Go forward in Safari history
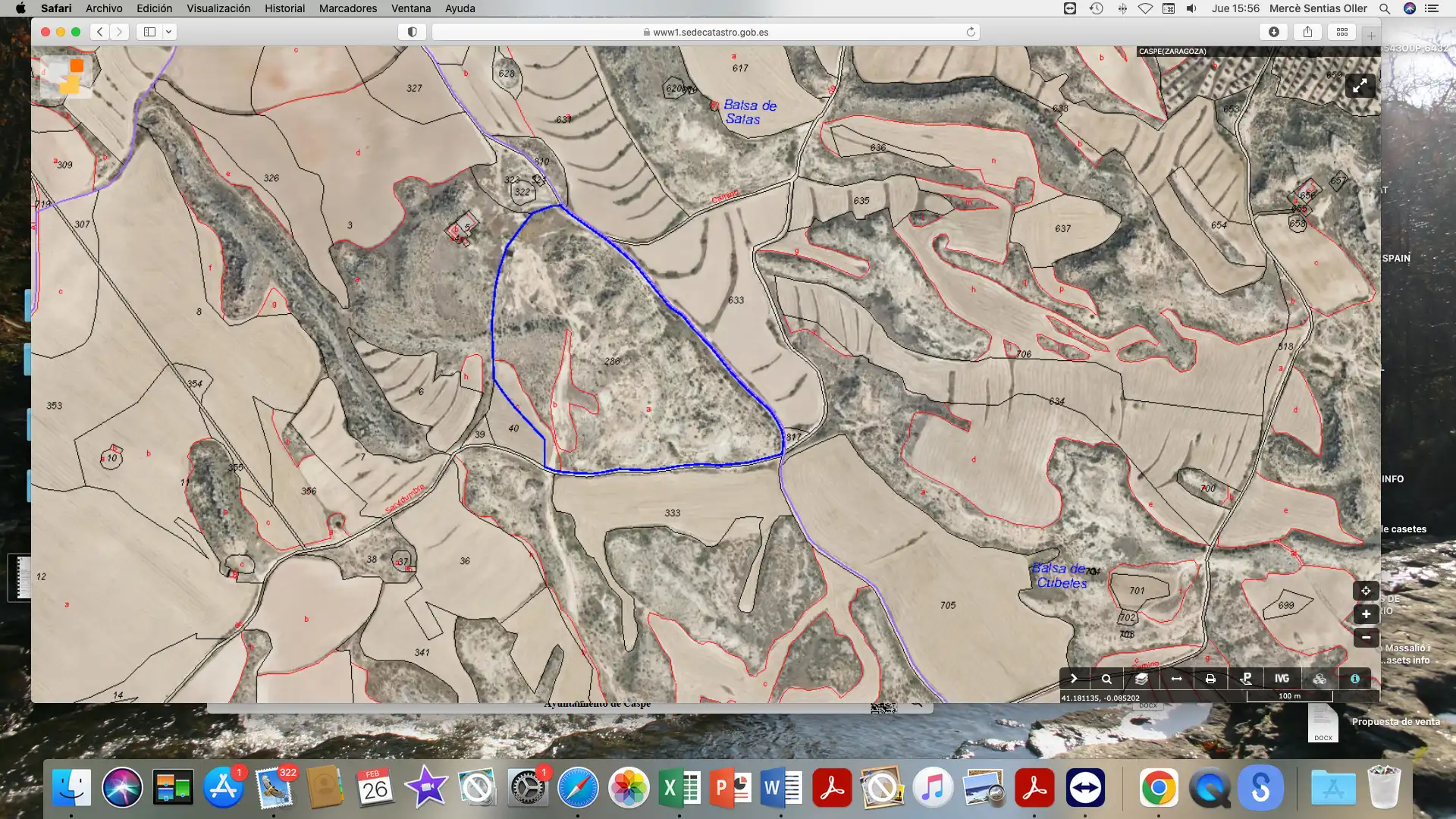 coord(119,32)
